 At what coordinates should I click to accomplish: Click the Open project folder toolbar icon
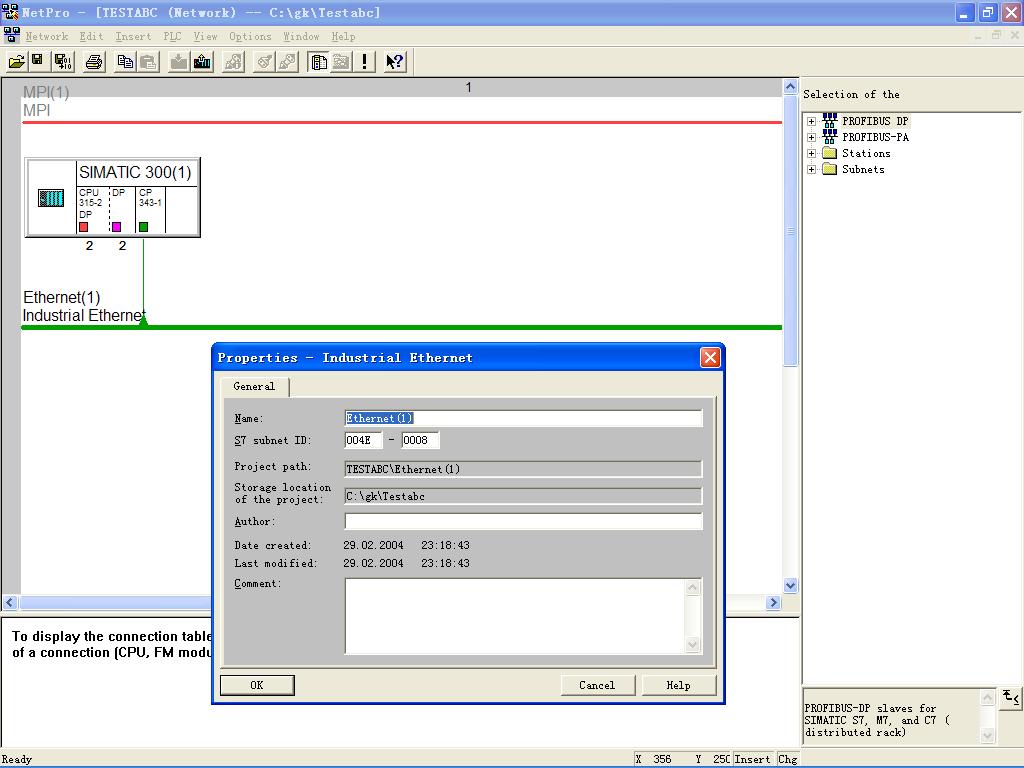[17, 61]
